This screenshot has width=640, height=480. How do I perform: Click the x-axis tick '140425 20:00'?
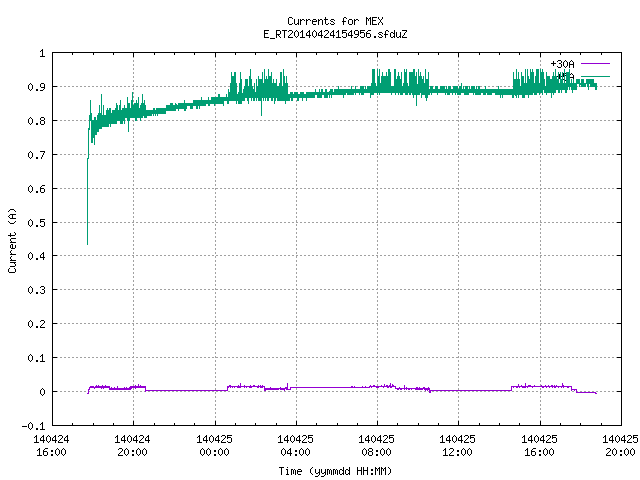pyautogui.click(x=620, y=446)
